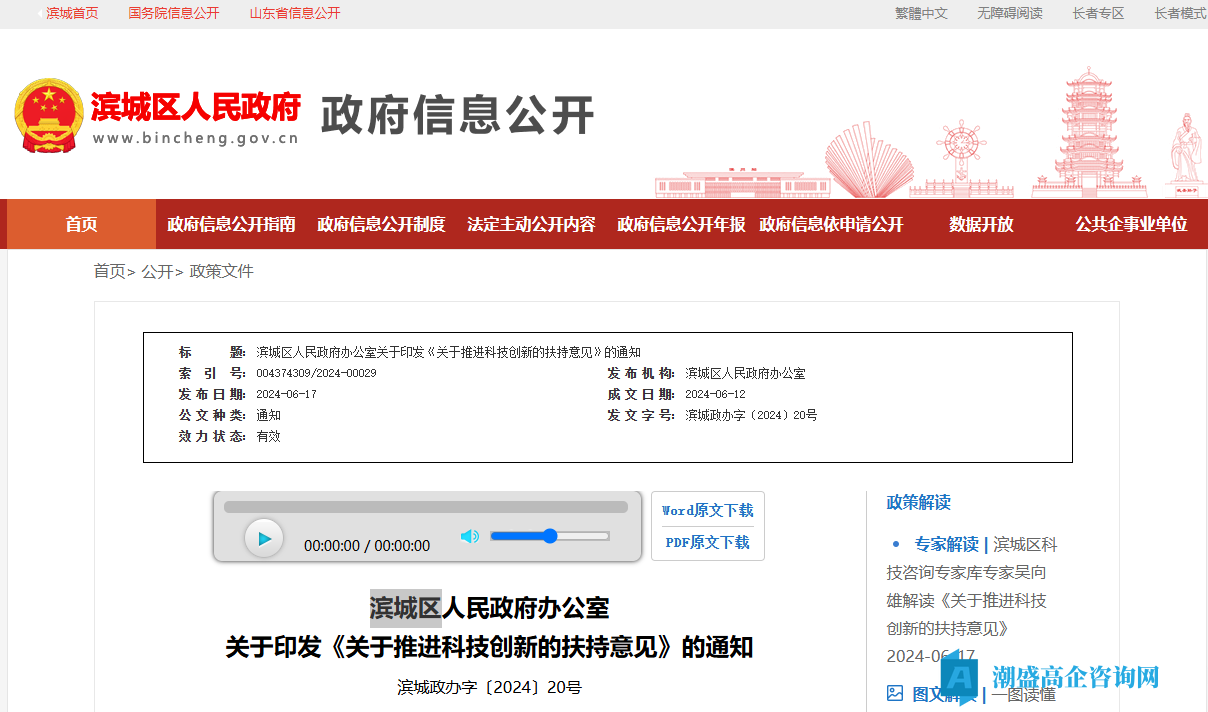Screen dimensions: 1208x712
Task: Enable 无障碍阅读 accessibility mode
Action: click(1010, 13)
